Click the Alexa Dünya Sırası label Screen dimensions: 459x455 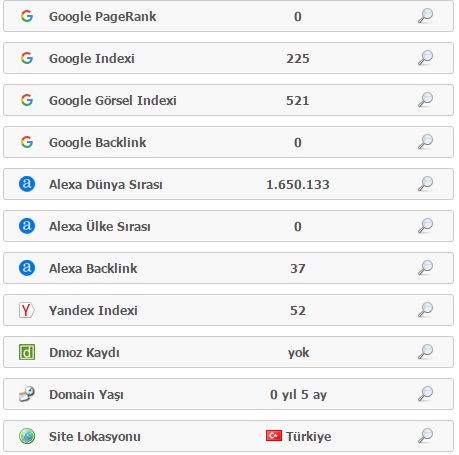[106, 184]
